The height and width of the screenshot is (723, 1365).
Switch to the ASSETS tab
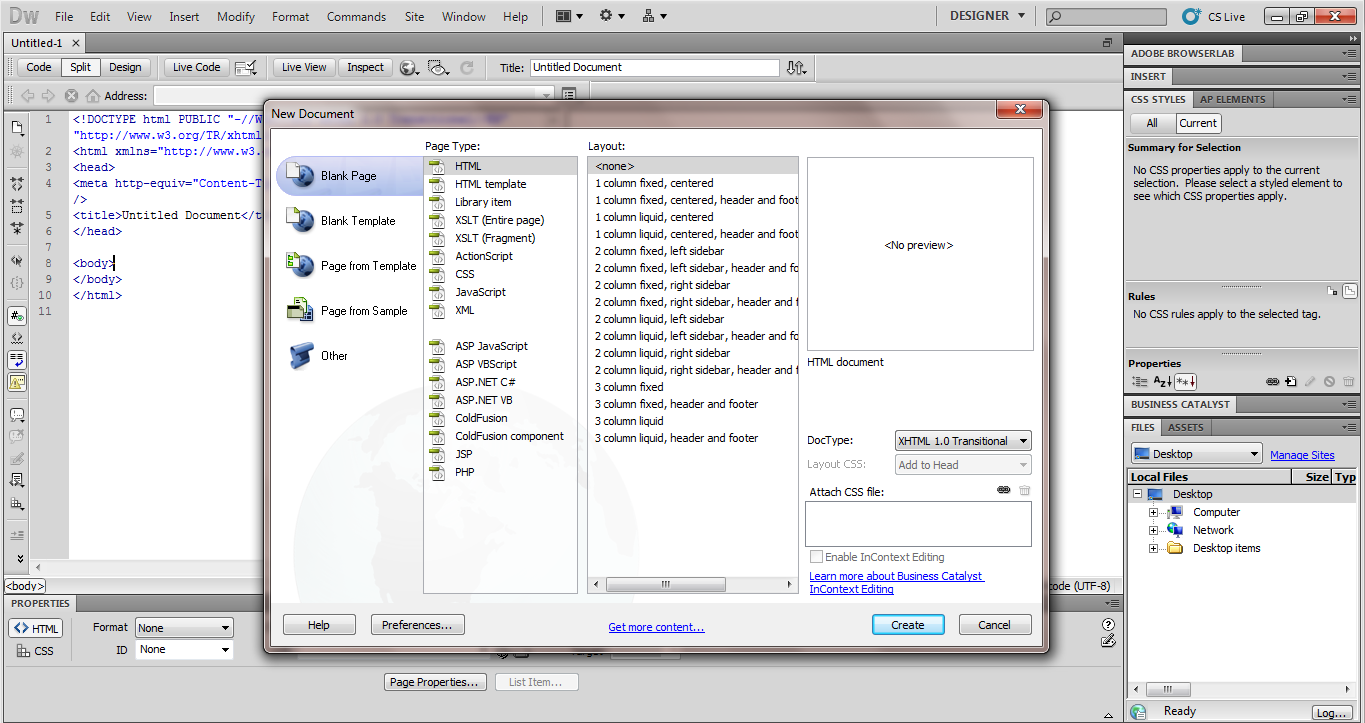1186,427
